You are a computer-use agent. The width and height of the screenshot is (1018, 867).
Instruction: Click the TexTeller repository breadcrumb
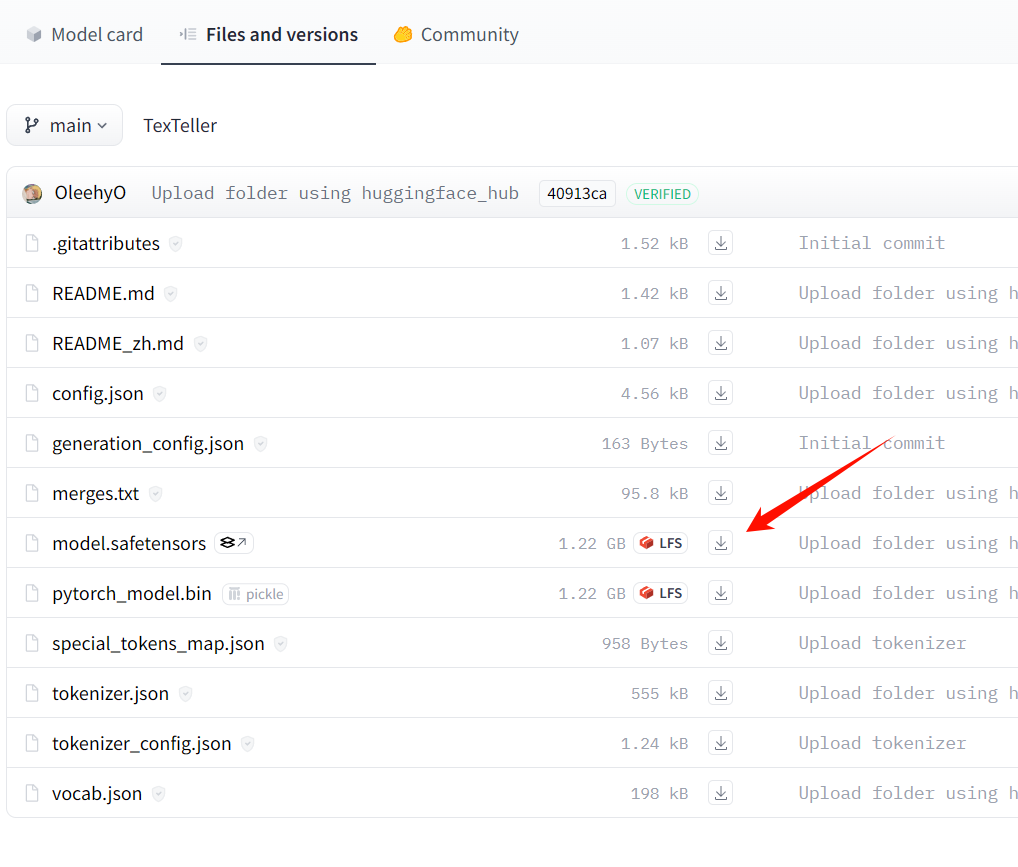pos(180,125)
